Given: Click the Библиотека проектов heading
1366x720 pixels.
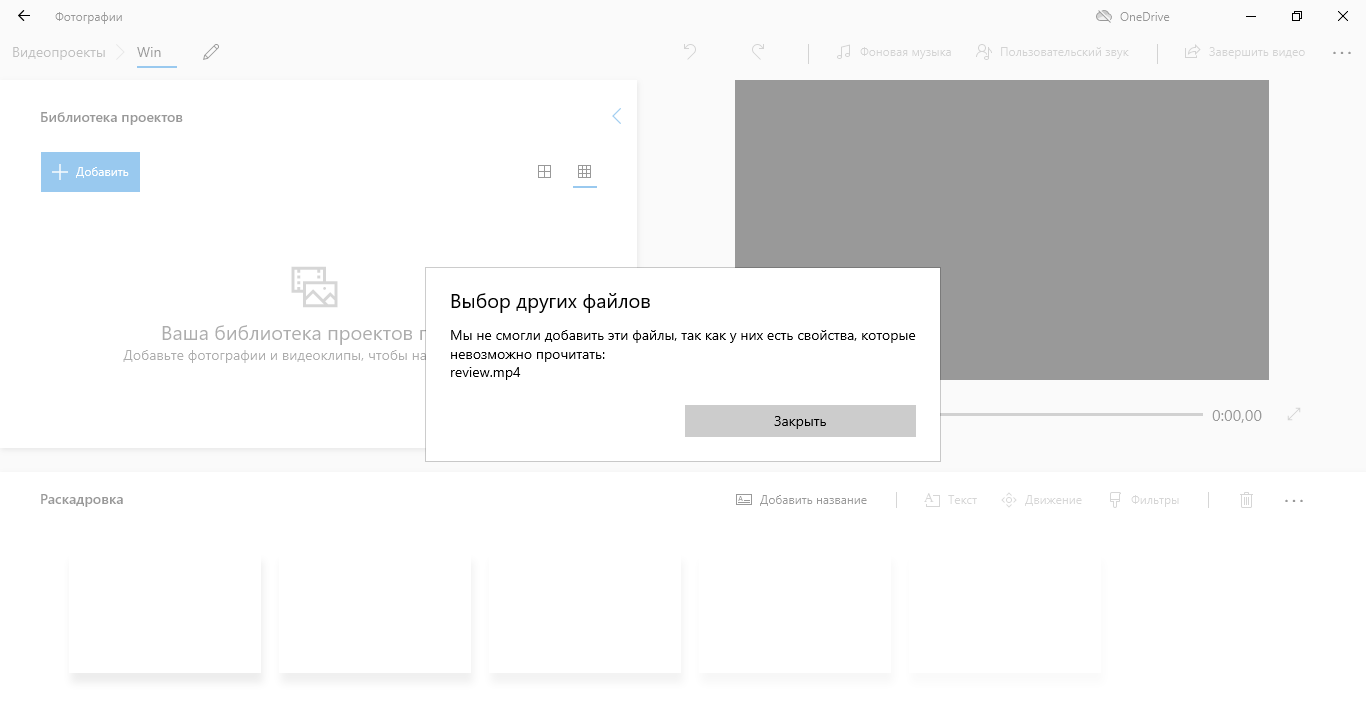Looking at the screenshot, I should [x=111, y=117].
